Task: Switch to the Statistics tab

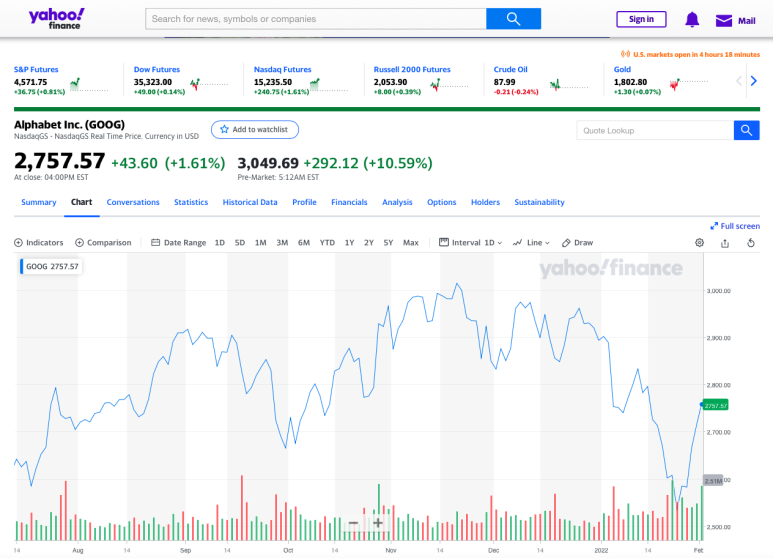Action: (x=191, y=202)
